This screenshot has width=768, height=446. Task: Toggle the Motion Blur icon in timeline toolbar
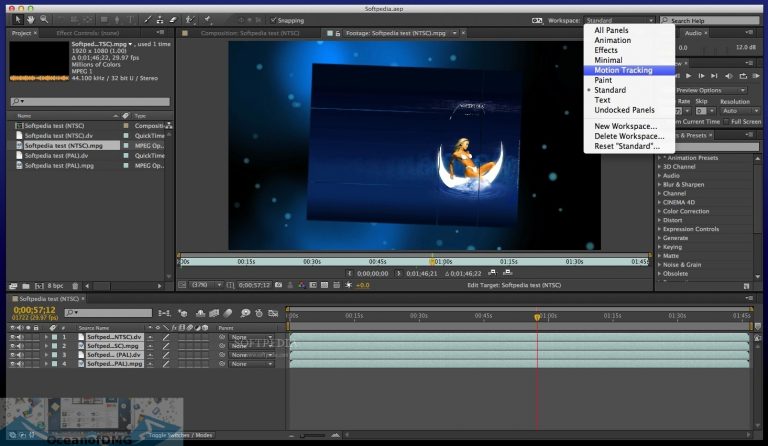(x=228, y=313)
